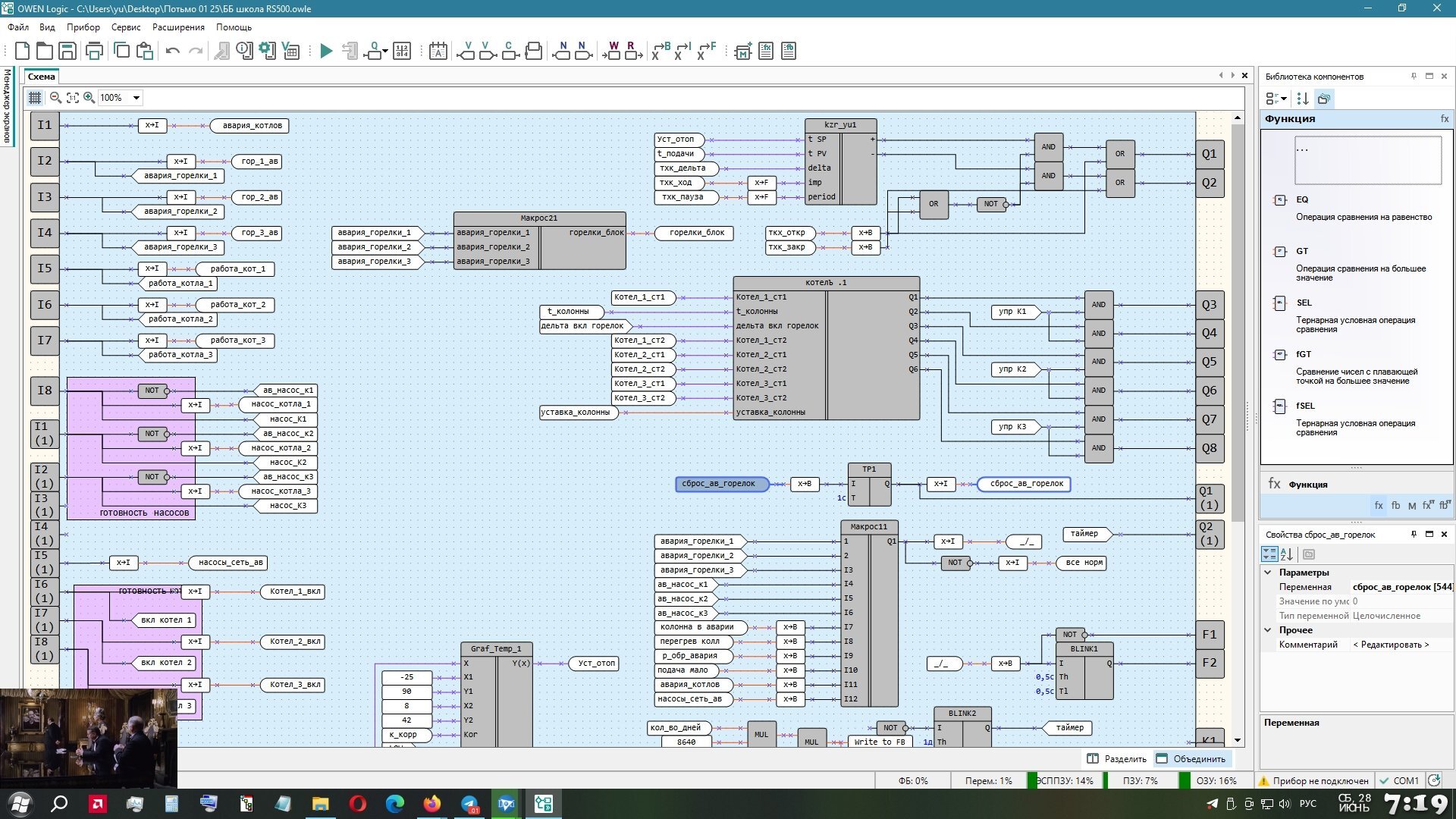The image size is (1456, 819).
Task: Toggle categorized view in properties panel
Action: click(x=1269, y=554)
